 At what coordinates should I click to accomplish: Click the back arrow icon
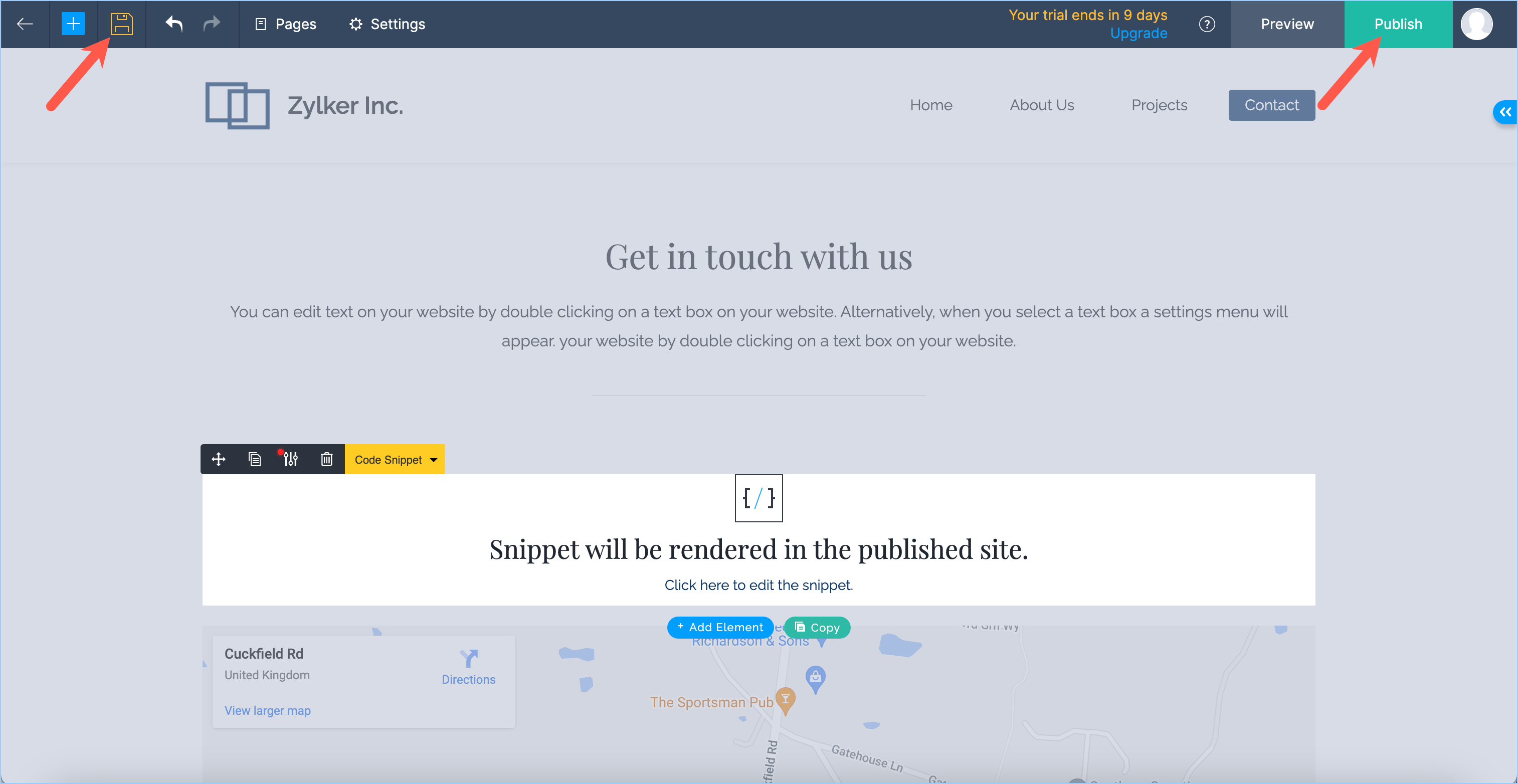pyautogui.click(x=25, y=24)
